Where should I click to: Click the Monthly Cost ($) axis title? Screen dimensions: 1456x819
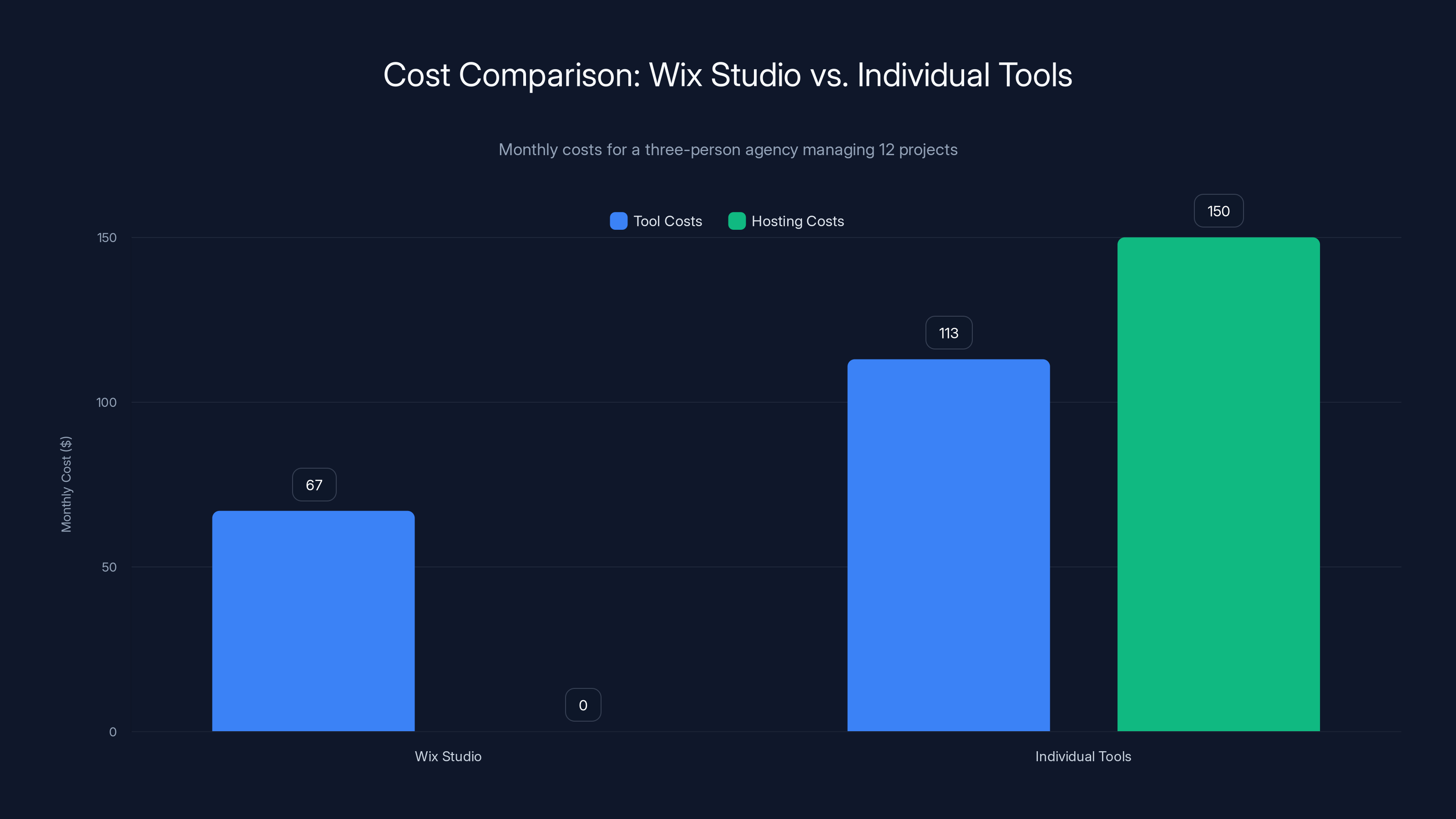(x=66, y=485)
